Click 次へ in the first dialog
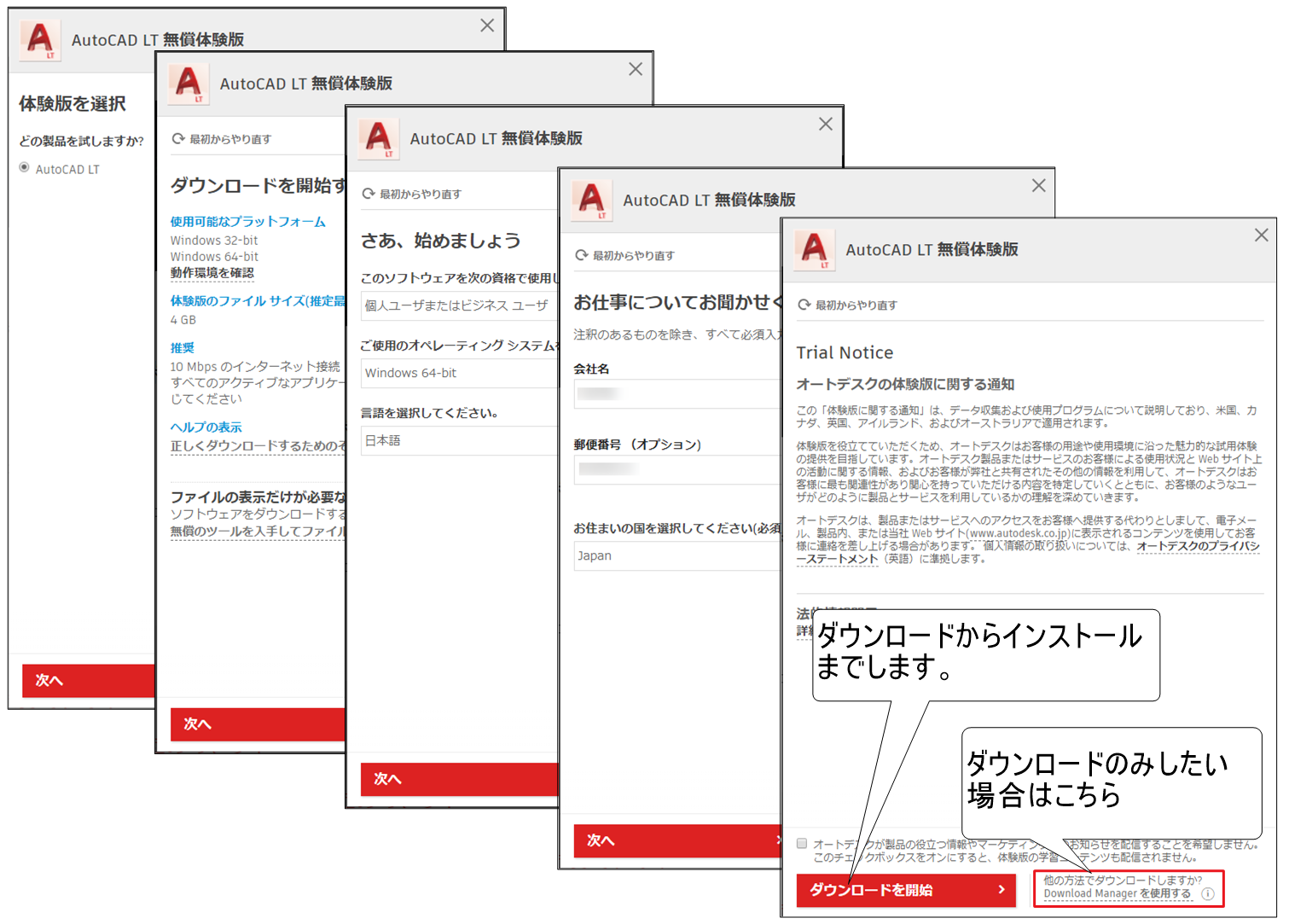The height and width of the screenshot is (924, 1289). pyautogui.click(x=89, y=681)
